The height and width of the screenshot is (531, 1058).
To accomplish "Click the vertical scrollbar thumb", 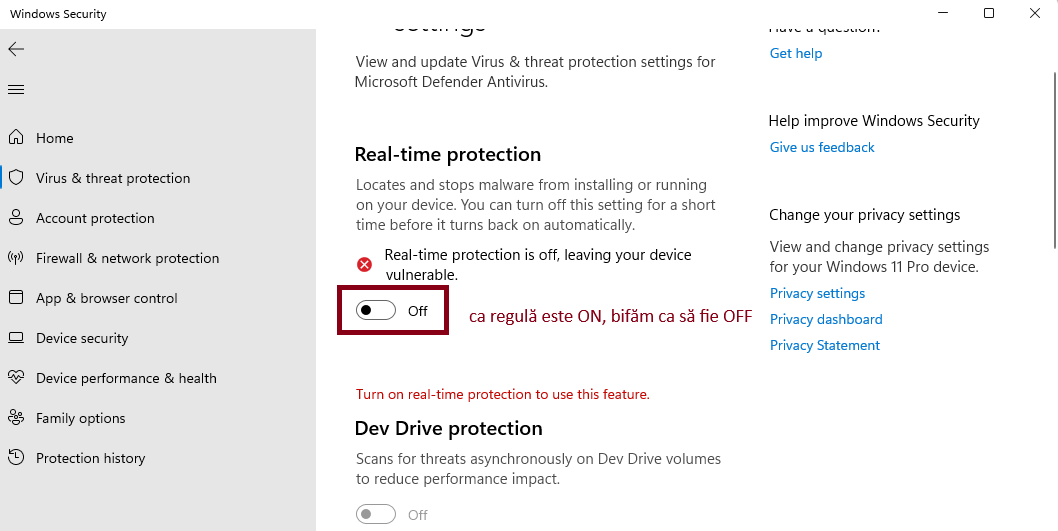I will coord(1054,160).
